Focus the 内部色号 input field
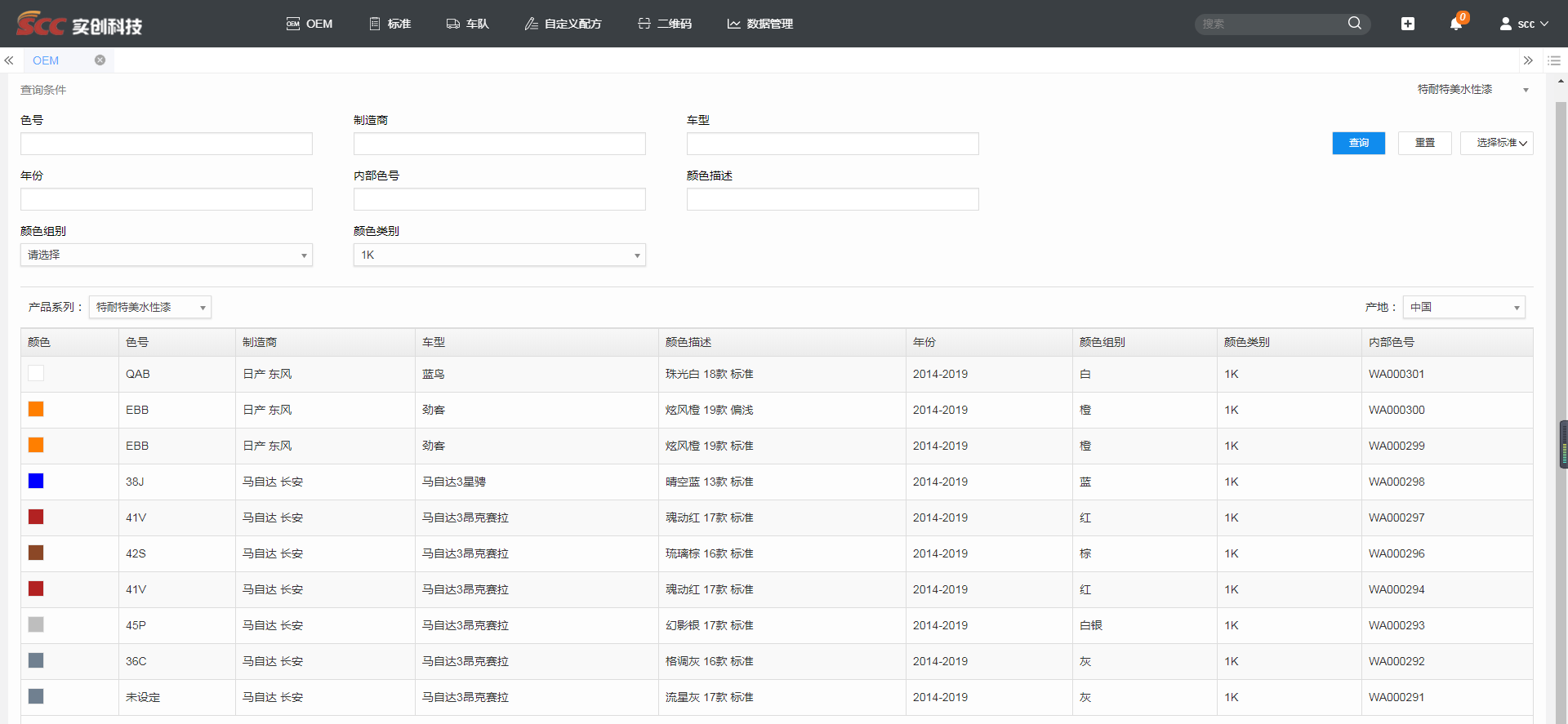Image resolution: width=1568 pixels, height=724 pixels. pos(500,199)
